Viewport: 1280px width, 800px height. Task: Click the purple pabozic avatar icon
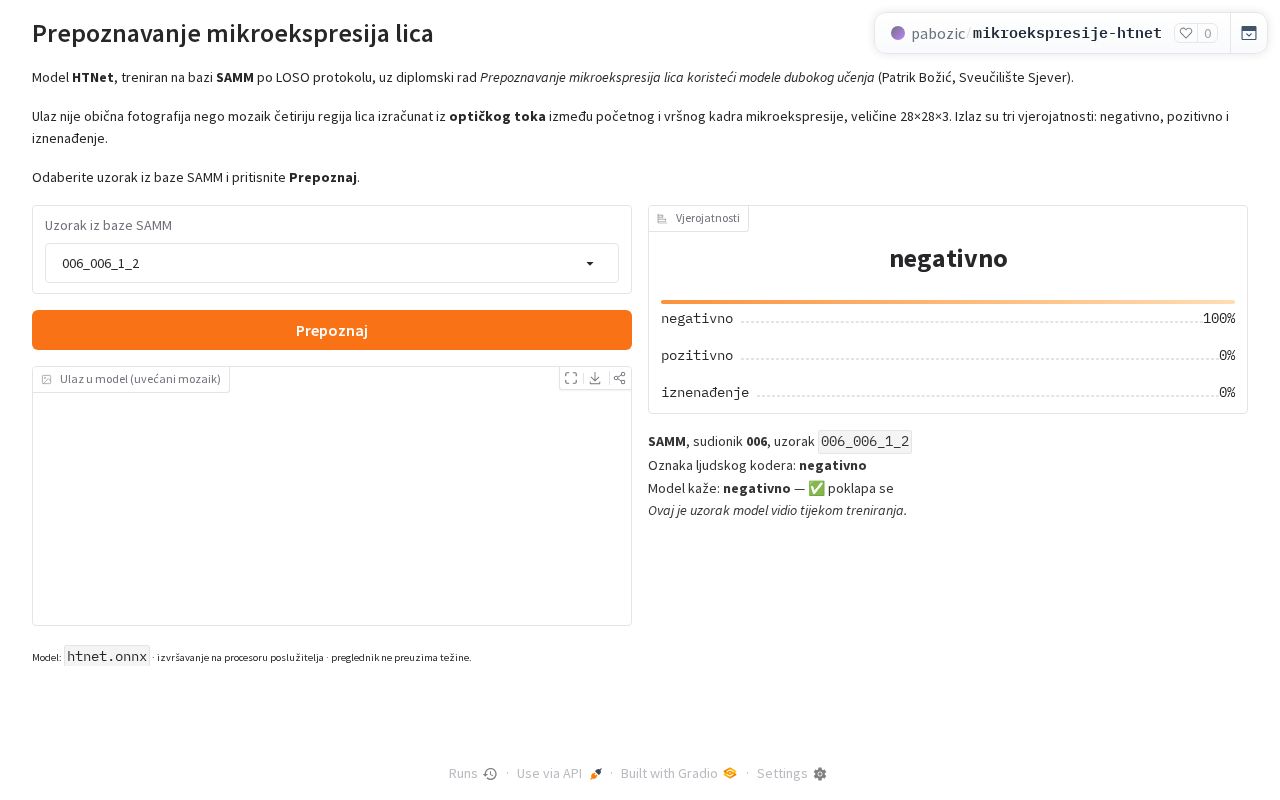tap(898, 33)
